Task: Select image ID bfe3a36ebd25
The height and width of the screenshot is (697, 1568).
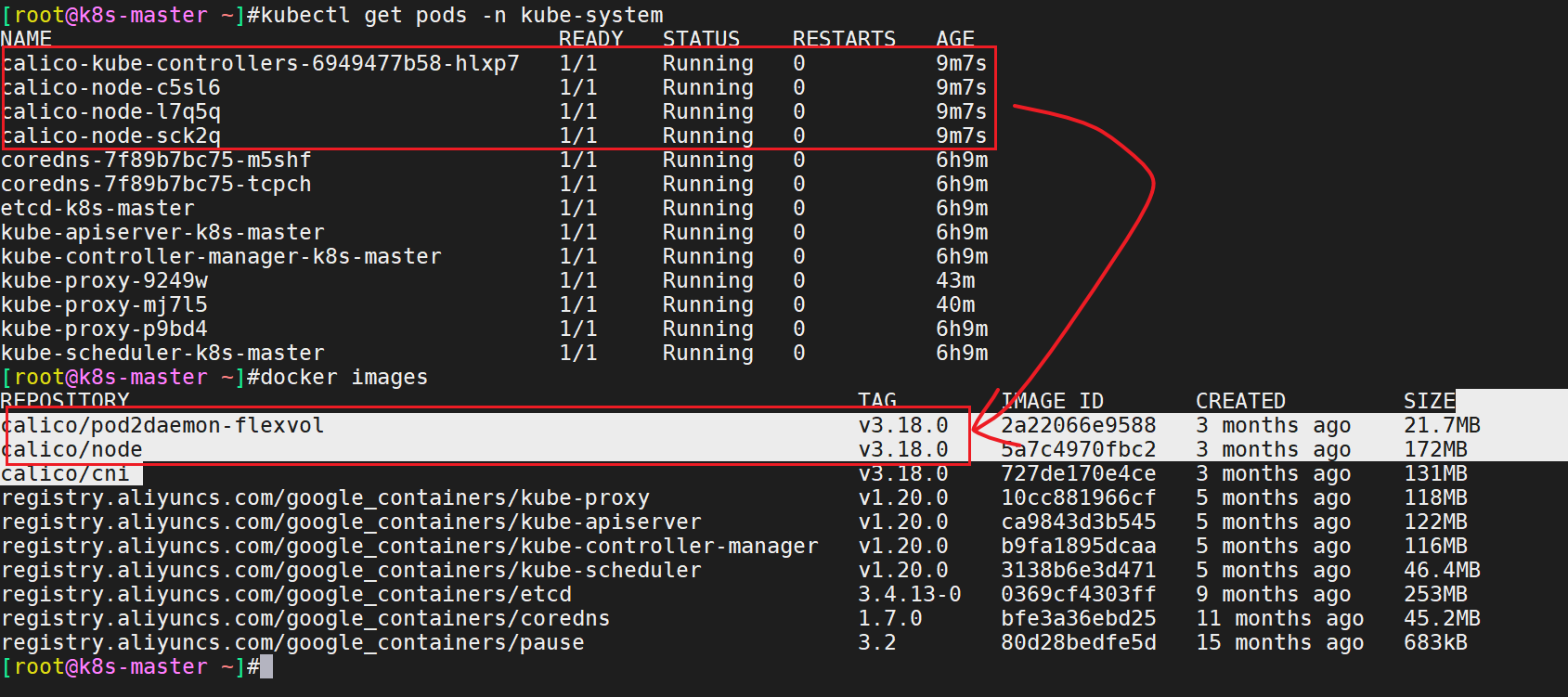Action: click(1079, 618)
